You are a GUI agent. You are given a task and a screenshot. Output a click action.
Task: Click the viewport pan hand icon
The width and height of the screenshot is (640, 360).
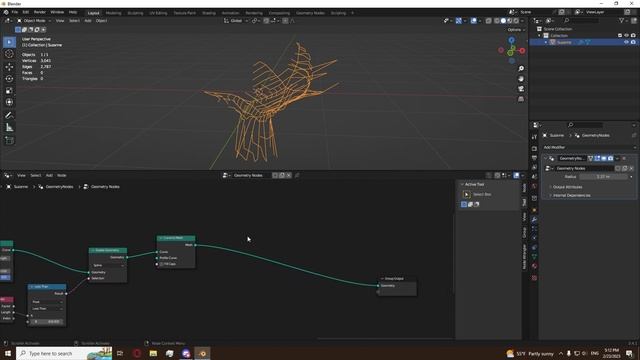pos(521,79)
